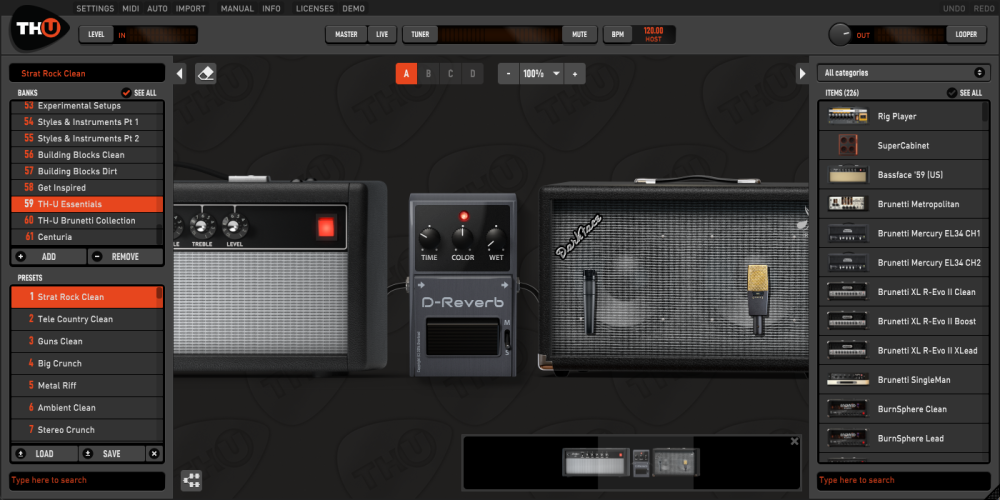Toggle Items SEE ALL checkbox
Screen dimensions: 1000x500
point(952,92)
